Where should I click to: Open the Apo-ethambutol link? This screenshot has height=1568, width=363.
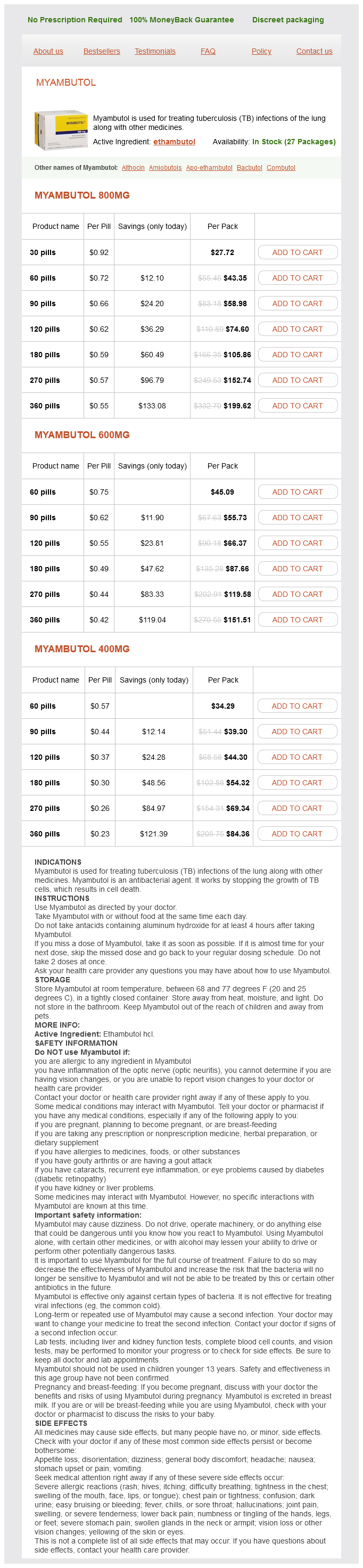[x=209, y=167]
